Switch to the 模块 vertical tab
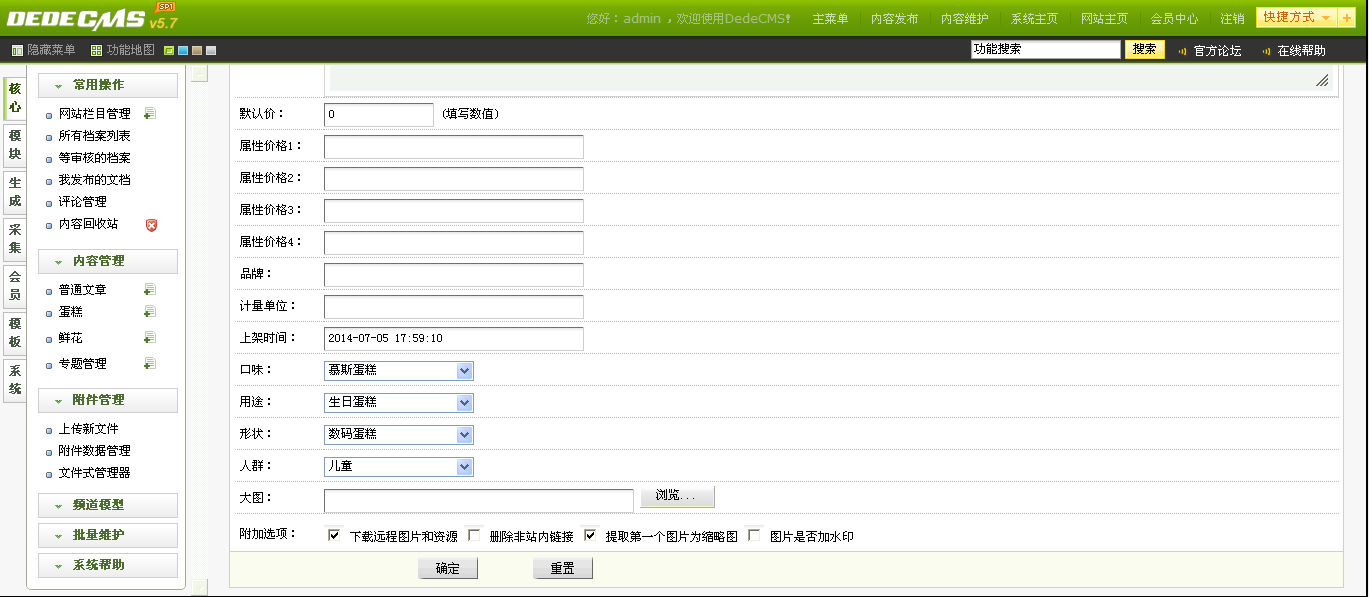The height and width of the screenshot is (597, 1370). coord(14,145)
